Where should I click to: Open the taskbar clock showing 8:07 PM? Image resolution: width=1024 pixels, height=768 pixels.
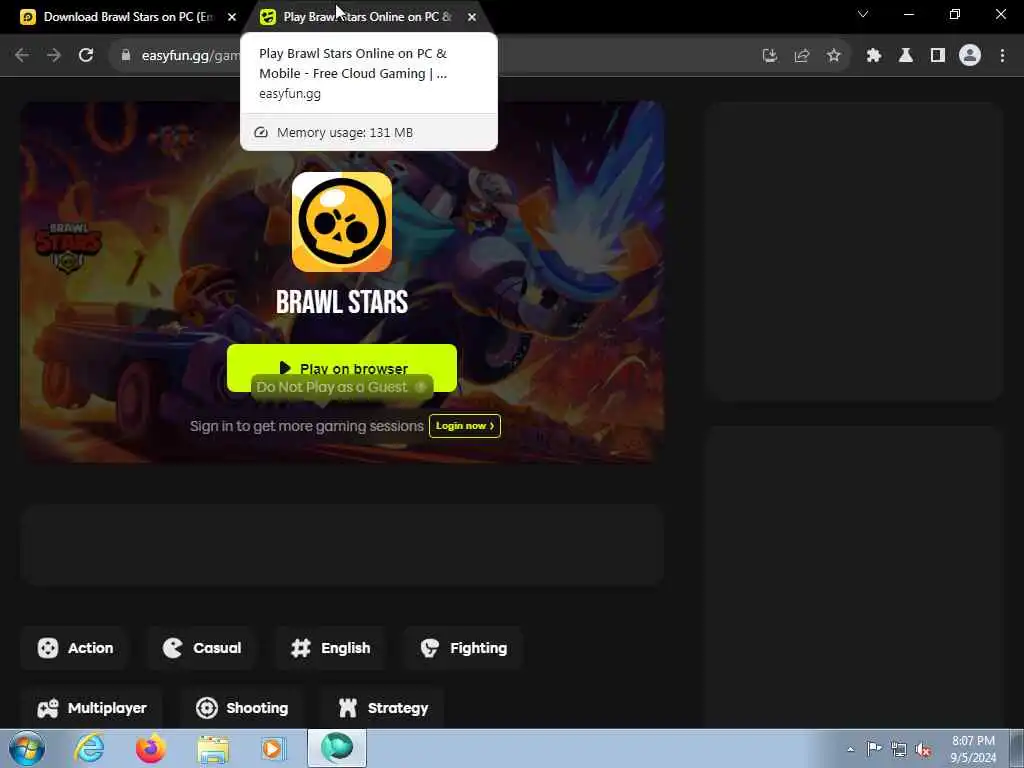pos(973,749)
